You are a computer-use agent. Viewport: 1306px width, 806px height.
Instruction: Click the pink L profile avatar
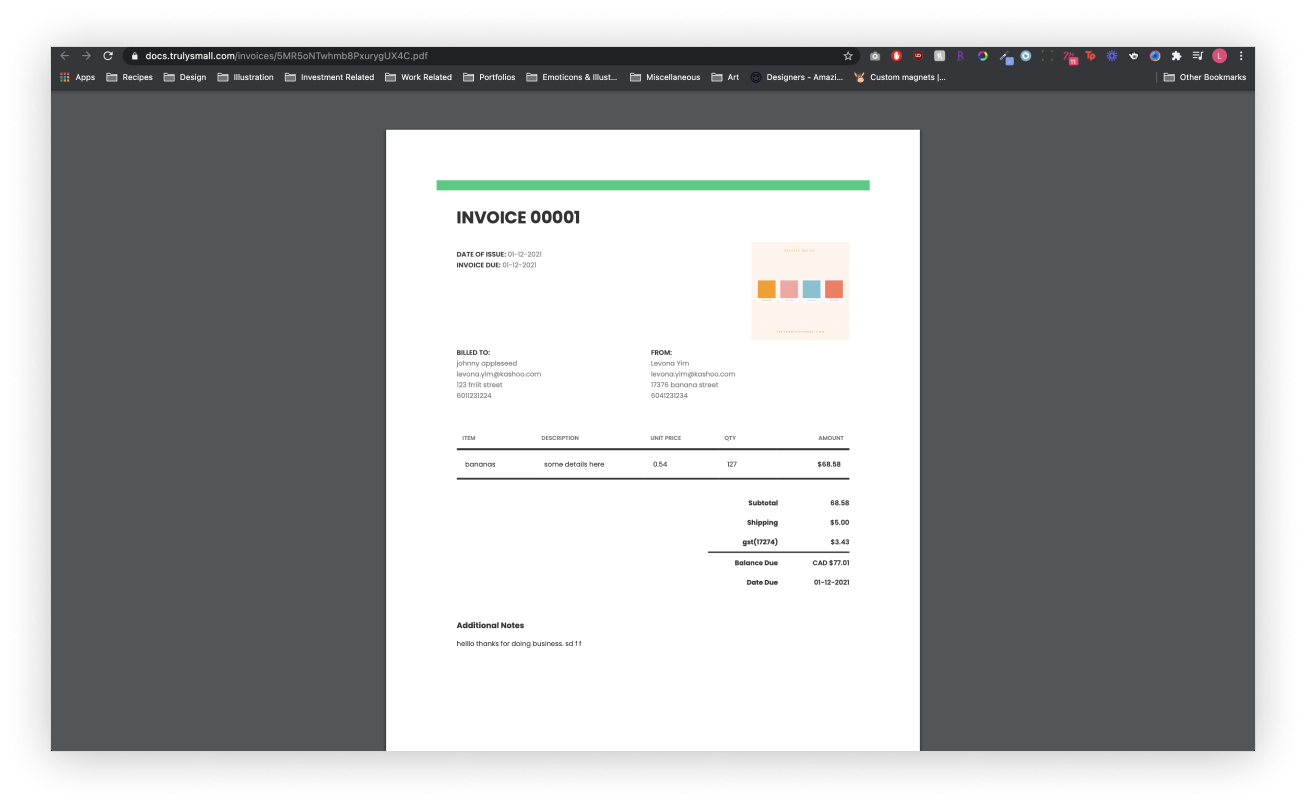[x=1219, y=56]
